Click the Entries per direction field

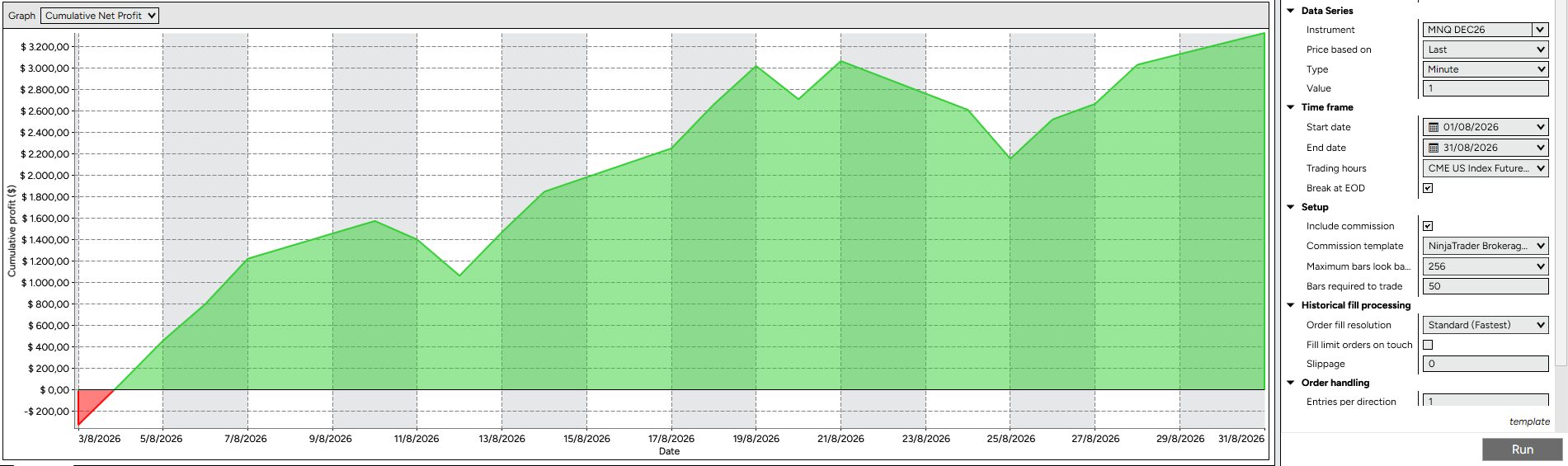click(1486, 400)
